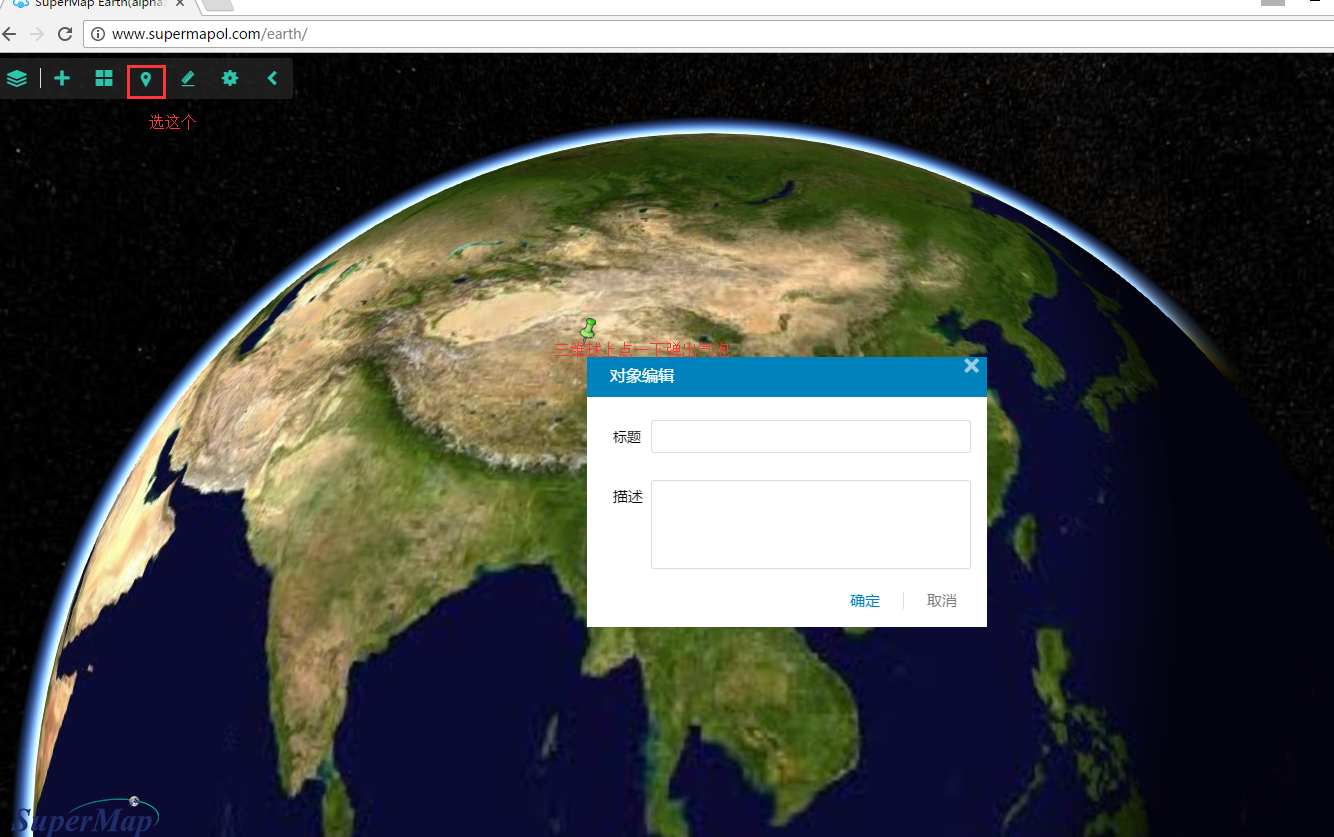Focus the 描述 text area

[x=811, y=524]
